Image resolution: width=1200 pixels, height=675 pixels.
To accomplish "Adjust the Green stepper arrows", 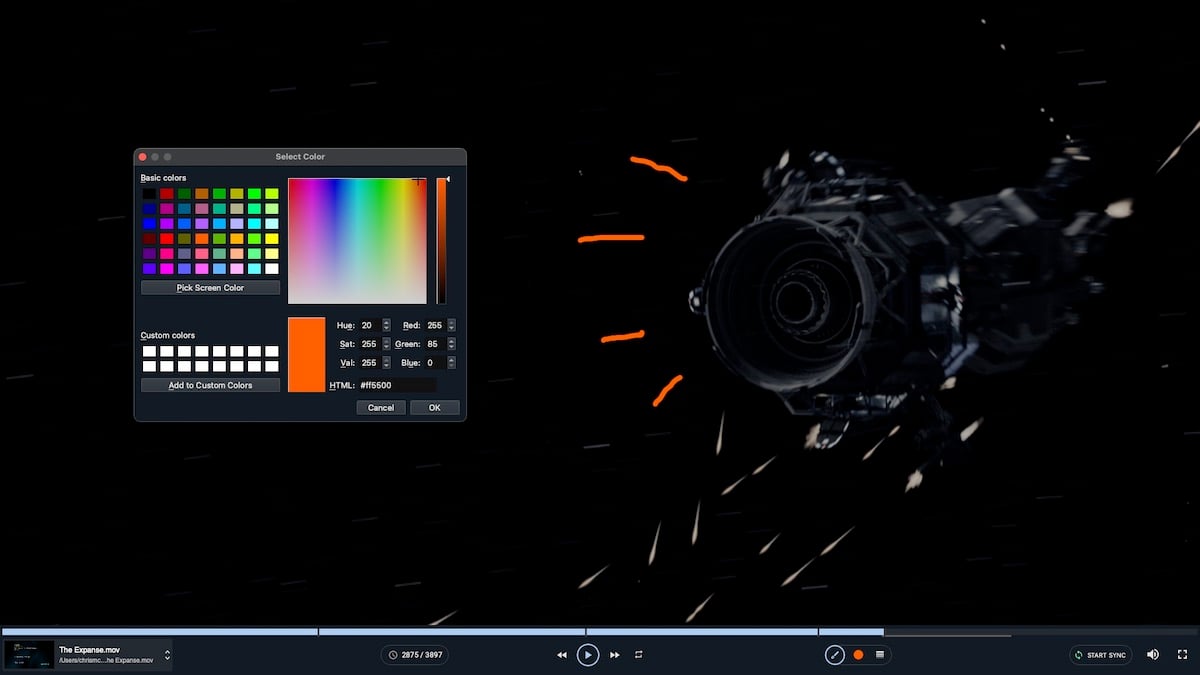I will [x=452, y=344].
